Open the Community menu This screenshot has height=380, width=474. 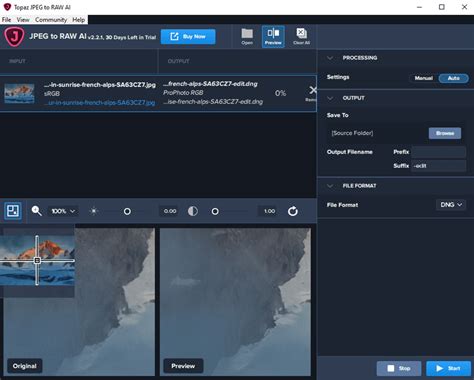(x=51, y=20)
